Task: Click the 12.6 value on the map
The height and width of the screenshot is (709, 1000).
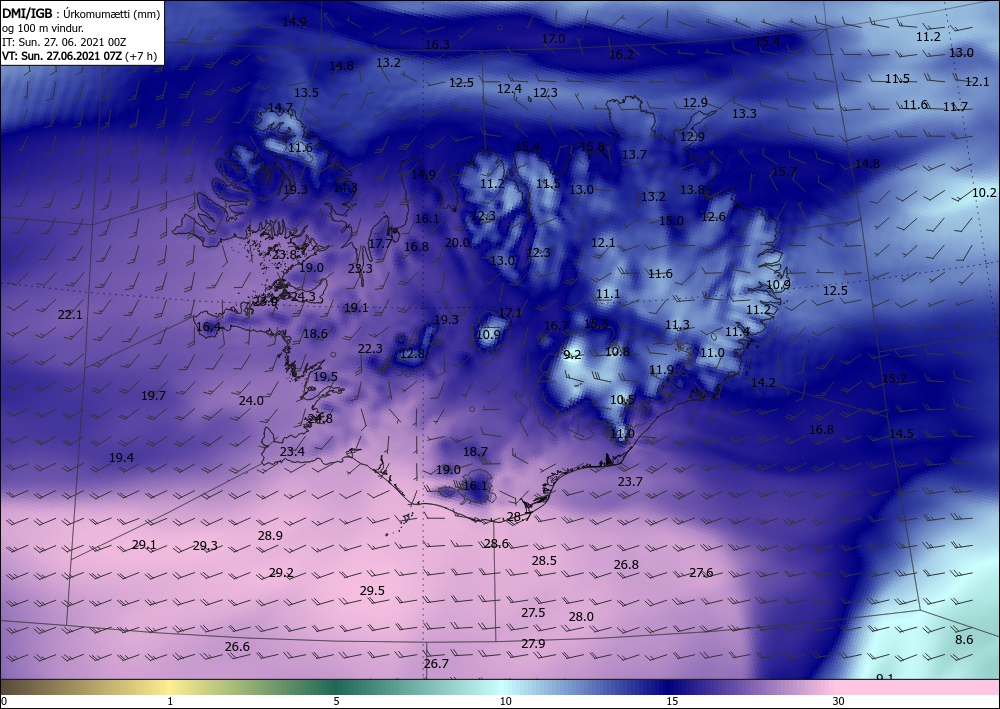Action: [x=713, y=217]
